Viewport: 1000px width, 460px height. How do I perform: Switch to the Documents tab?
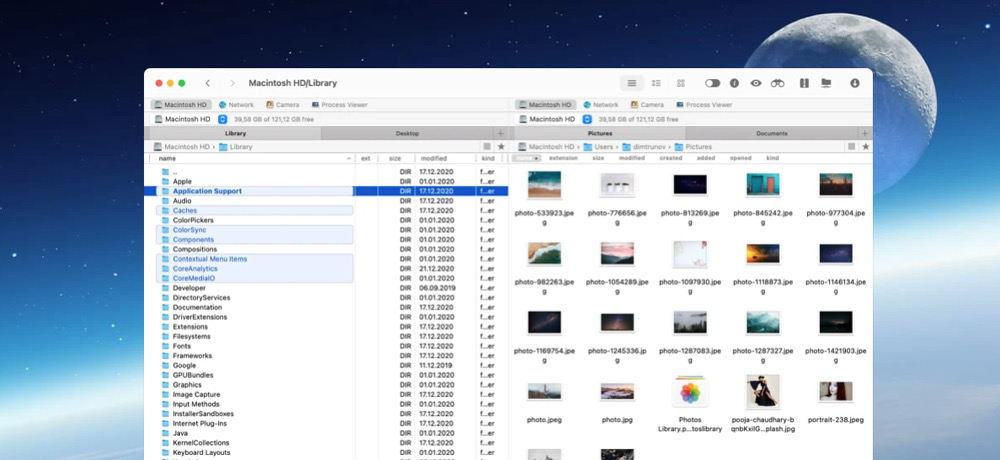point(771,133)
